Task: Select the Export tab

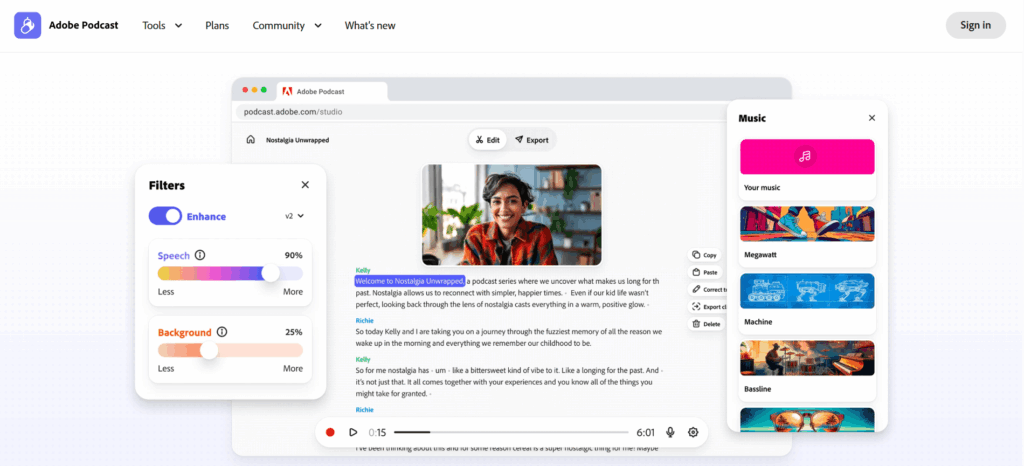Action: [531, 140]
